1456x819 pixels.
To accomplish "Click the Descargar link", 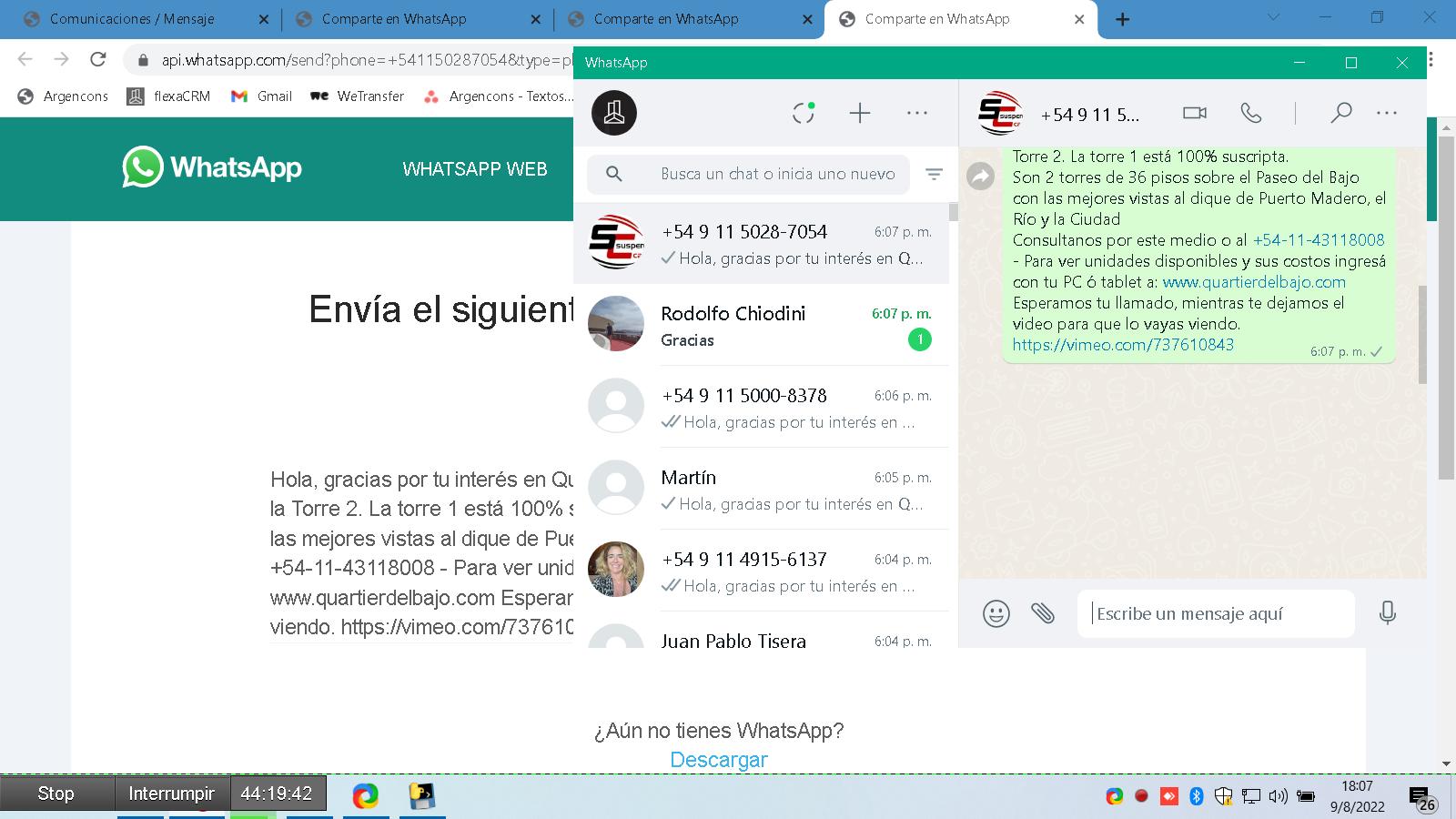I will 719,760.
